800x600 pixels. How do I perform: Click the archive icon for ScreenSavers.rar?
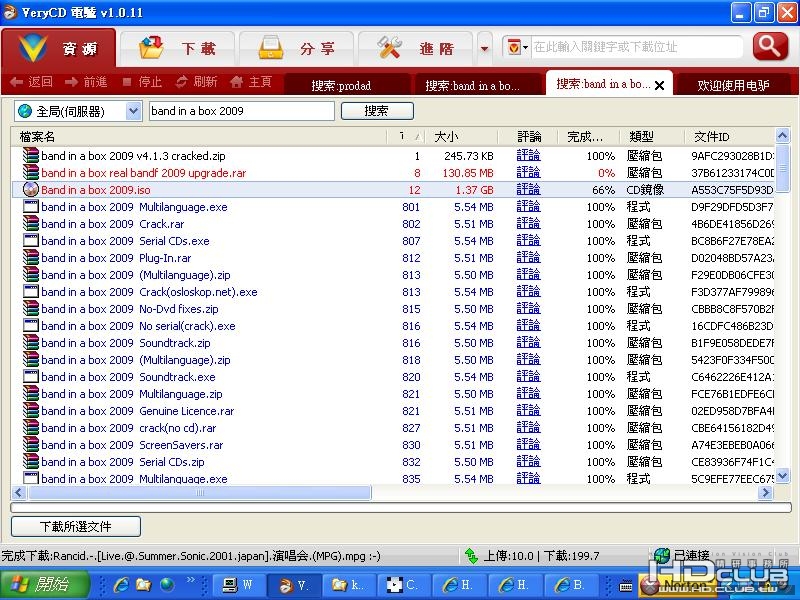coord(31,444)
